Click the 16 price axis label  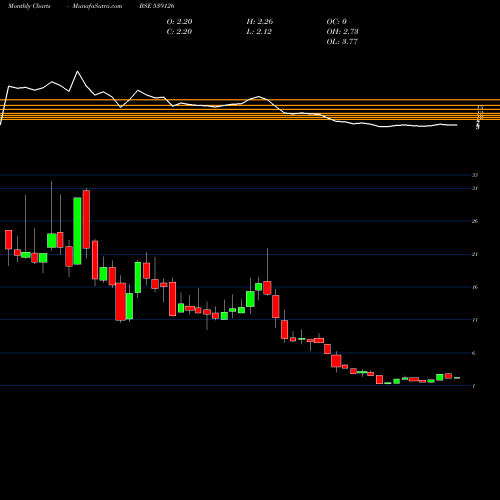tap(475, 287)
